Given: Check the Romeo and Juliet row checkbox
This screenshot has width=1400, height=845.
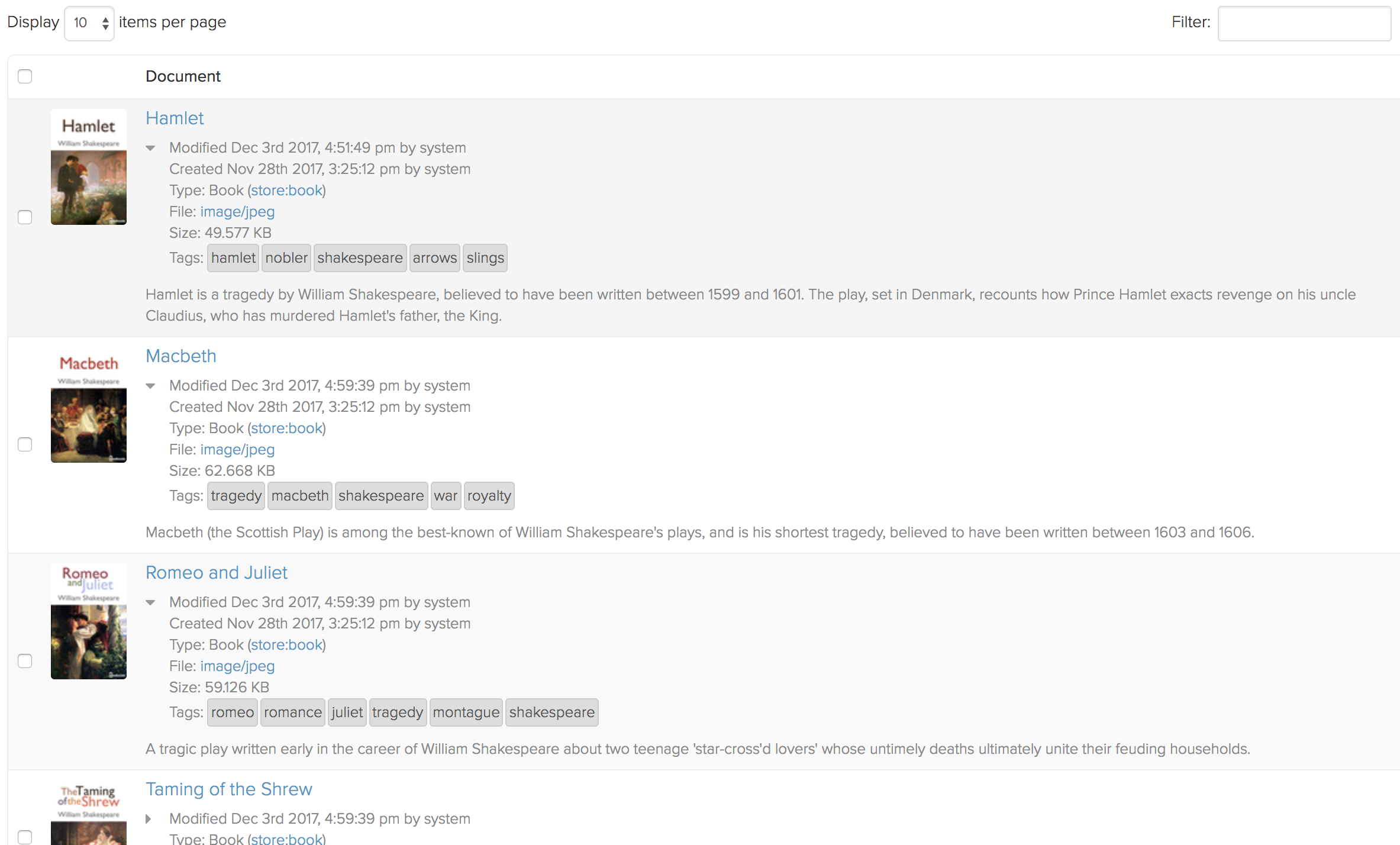Looking at the screenshot, I should click(x=25, y=661).
